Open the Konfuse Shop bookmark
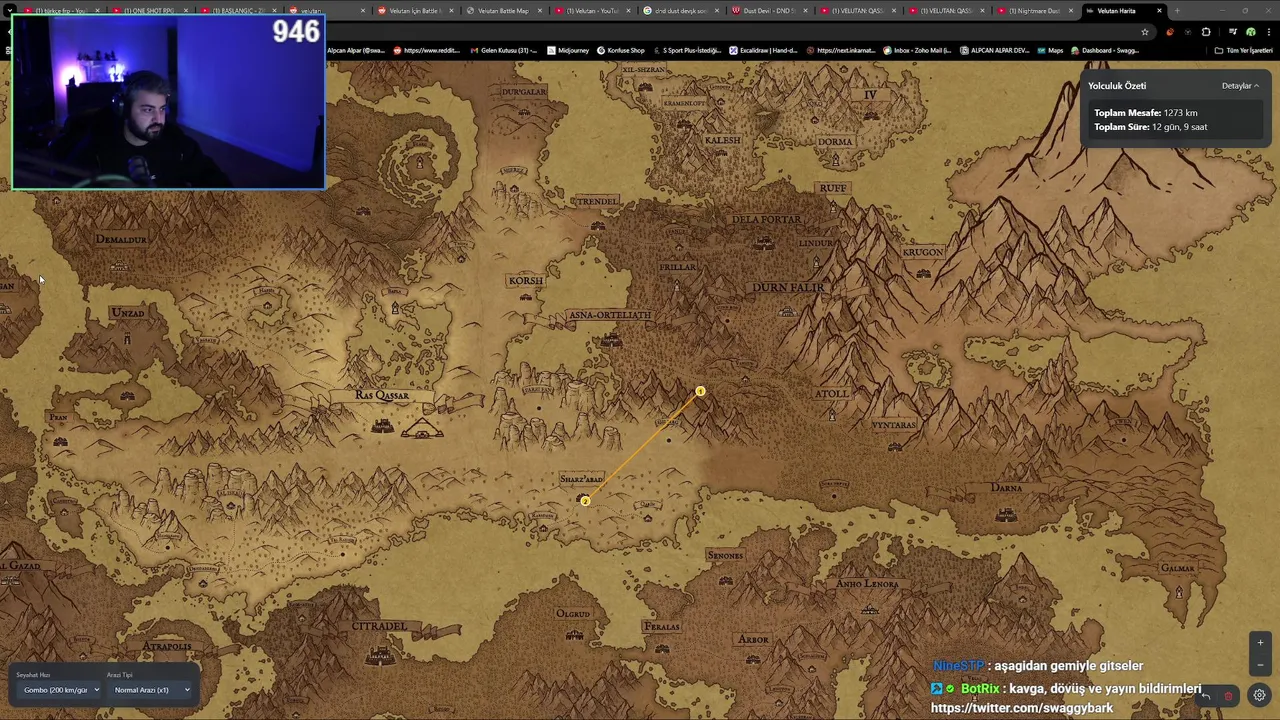 pyautogui.click(x=620, y=50)
